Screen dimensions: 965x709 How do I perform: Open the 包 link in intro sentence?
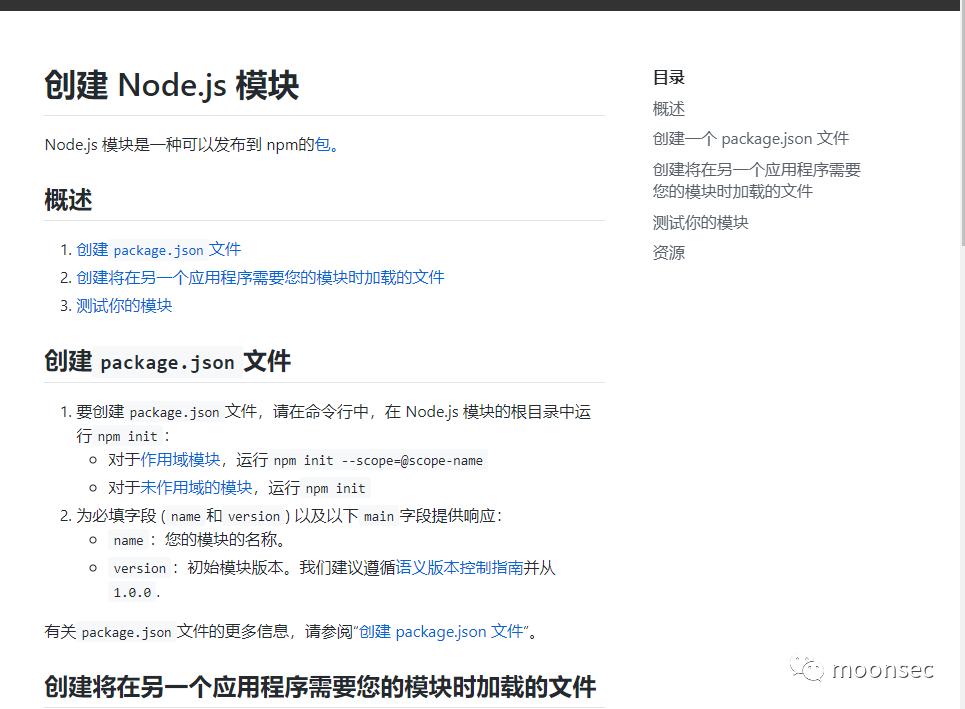(x=322, y=145)
